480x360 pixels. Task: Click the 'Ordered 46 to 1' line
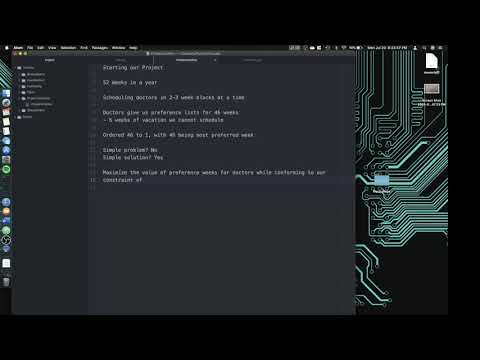[x=178, y=135]
